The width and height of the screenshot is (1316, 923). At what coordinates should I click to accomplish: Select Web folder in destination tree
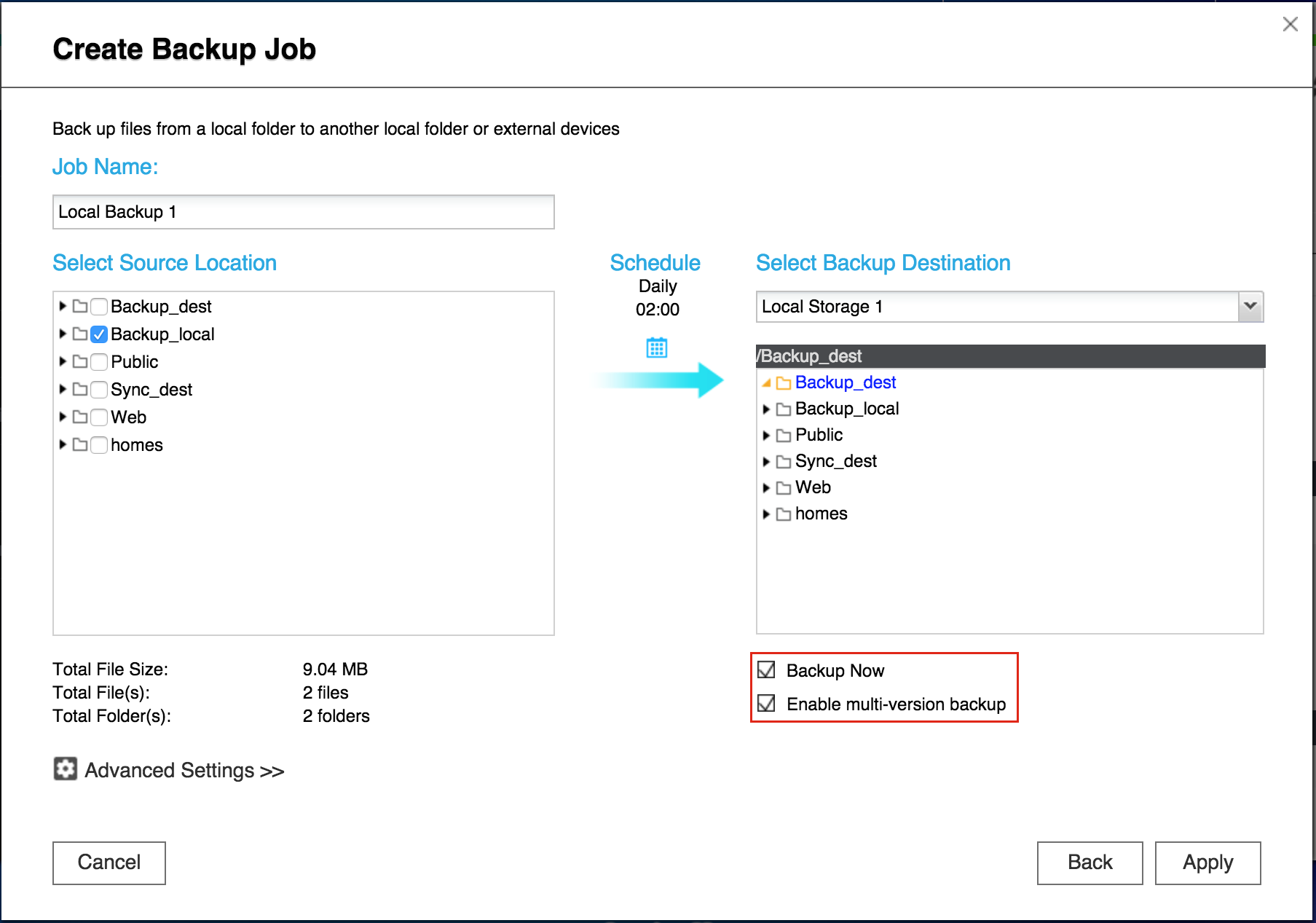813,487
